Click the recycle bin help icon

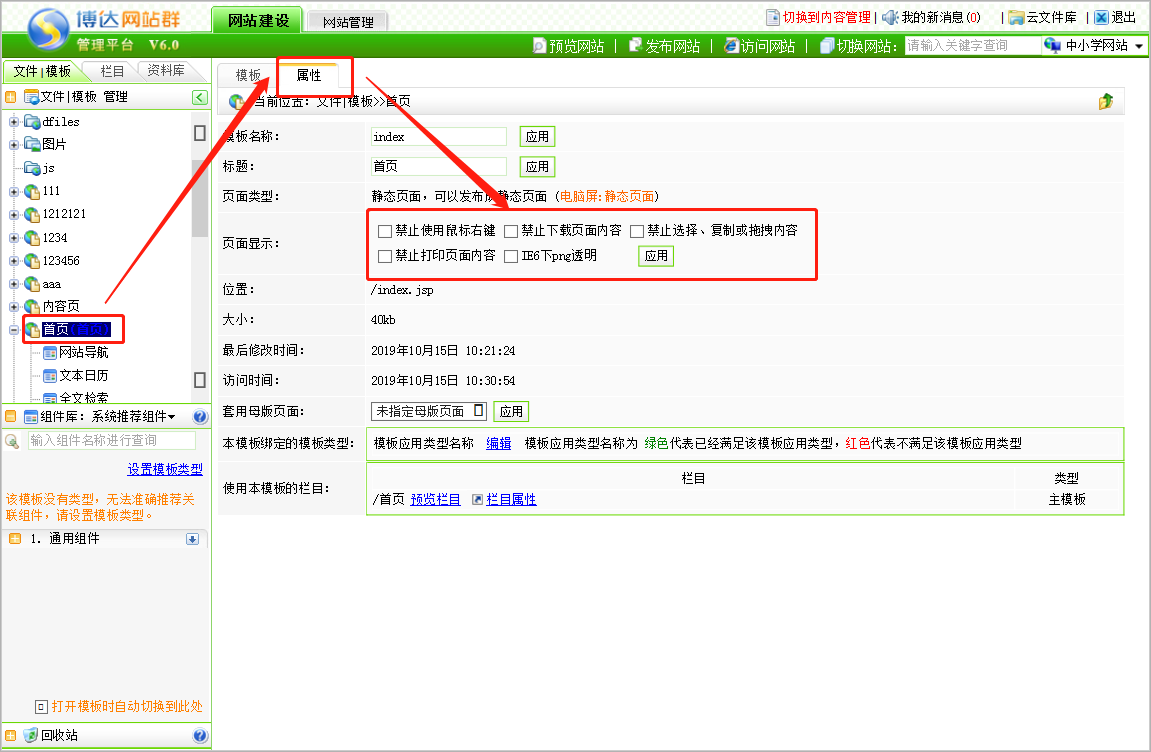(199, 735)
